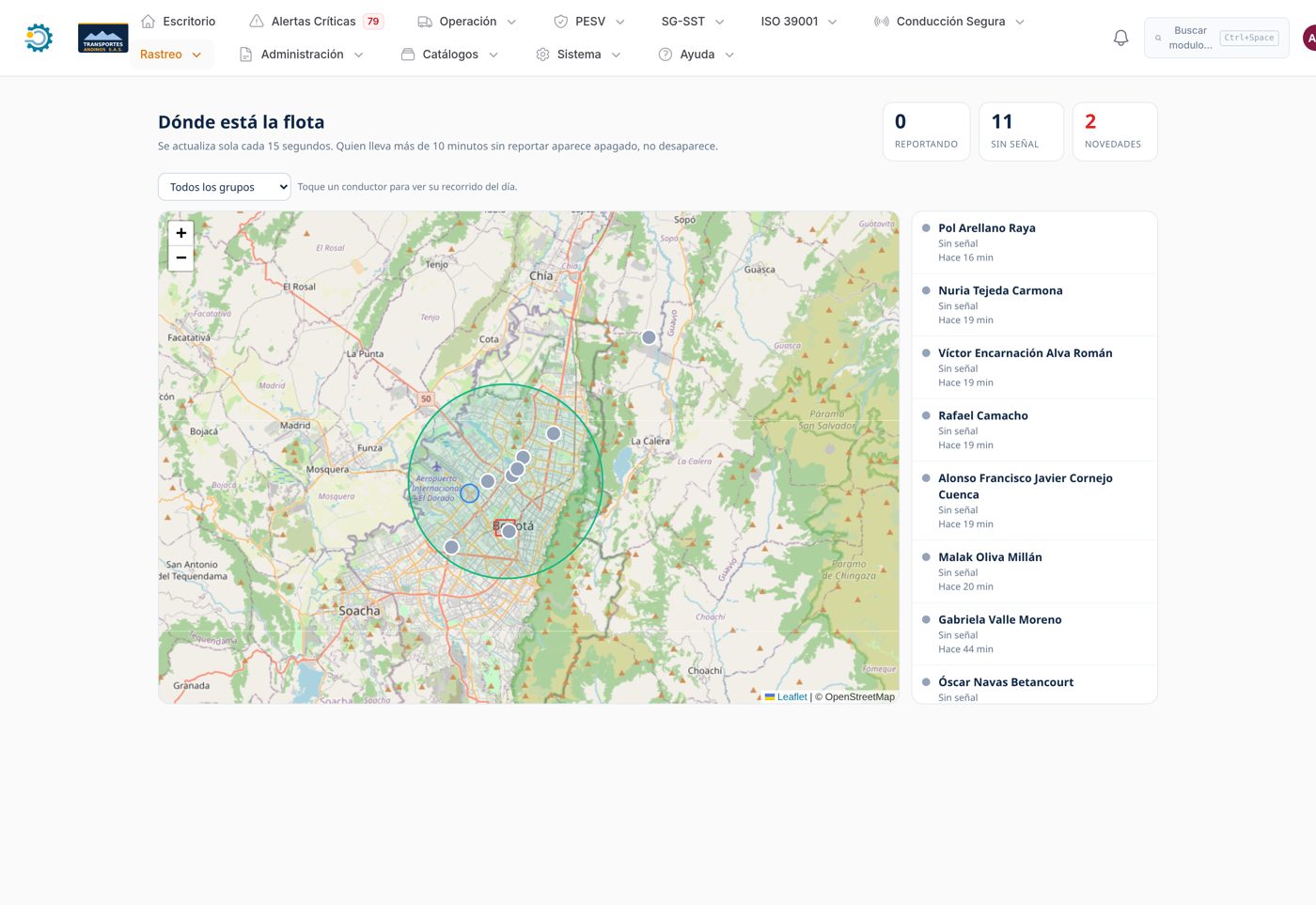1316x905 pixels.
Task: Expand the SG-SST menu chevron
Action: (x=720, y=22)
